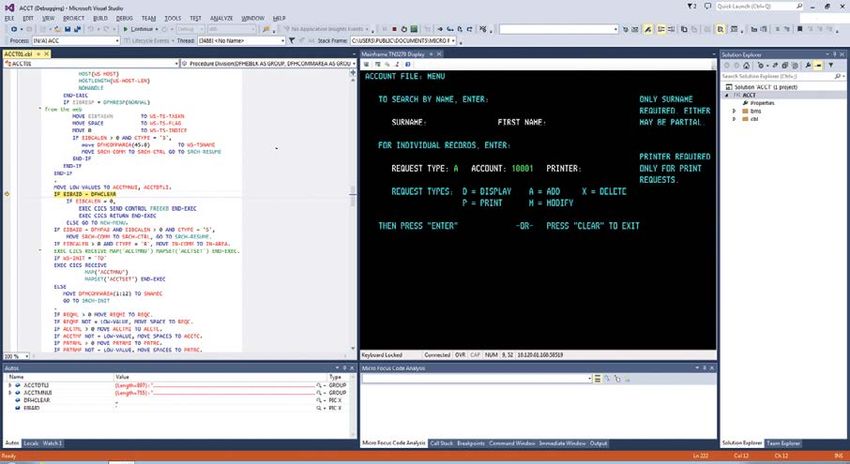Image resolution: width=850 pixels, height=464 pixels.
Task: Expand the bms folder
Action: pos(734,111)
